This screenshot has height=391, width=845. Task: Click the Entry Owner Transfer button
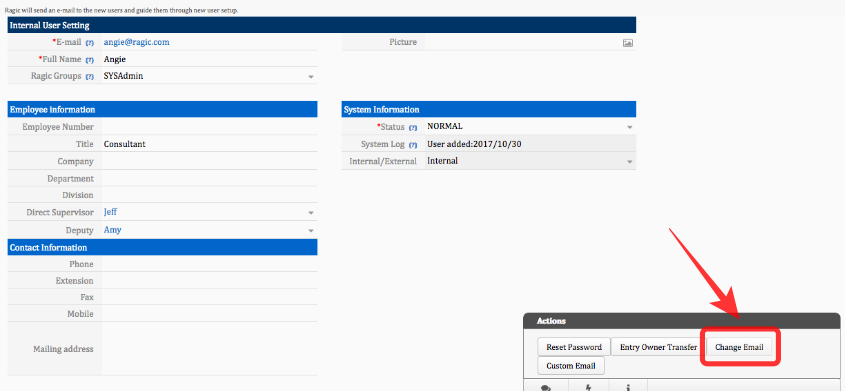[x=658, y=347]
